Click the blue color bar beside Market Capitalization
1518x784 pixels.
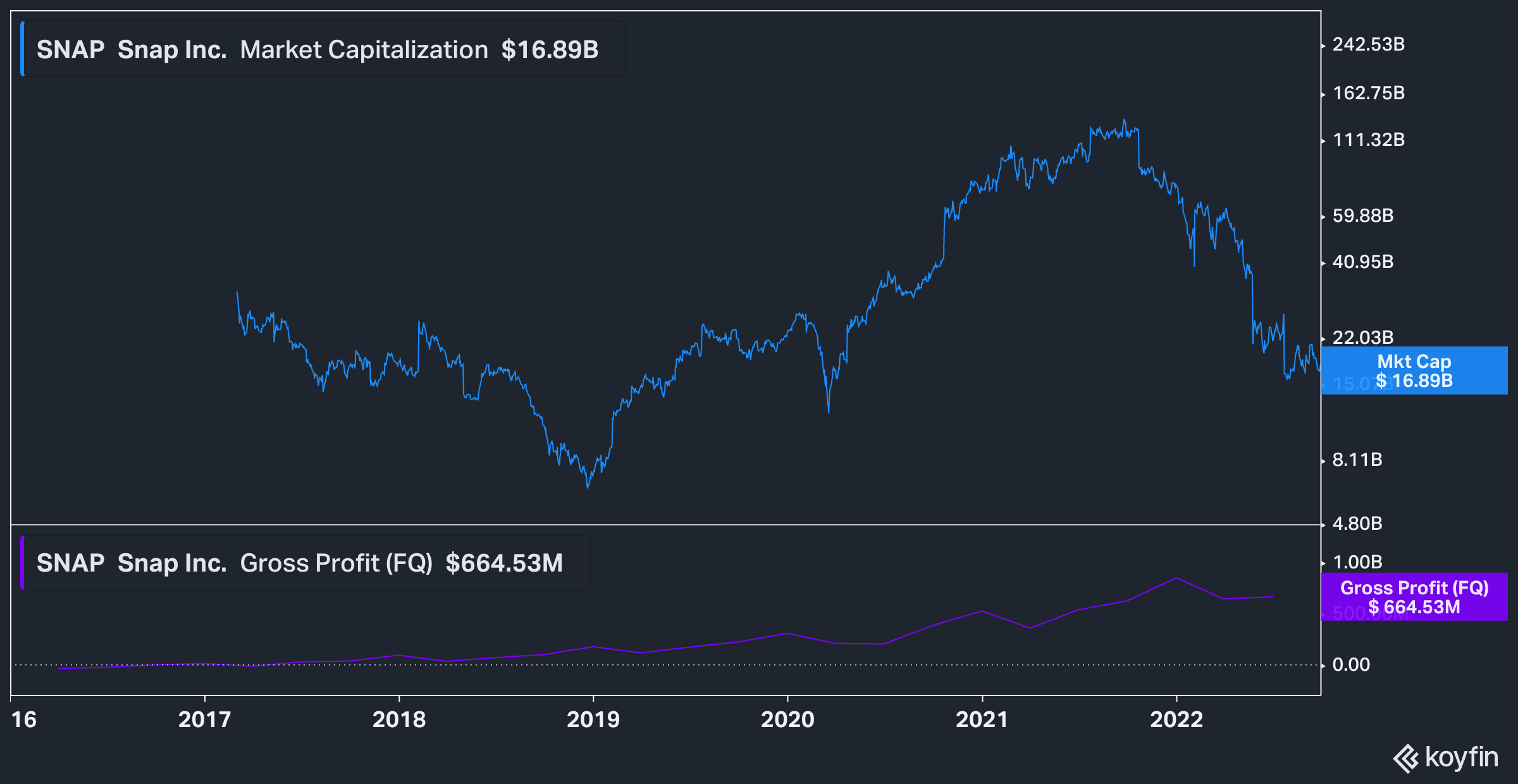(x=23, y=49)
